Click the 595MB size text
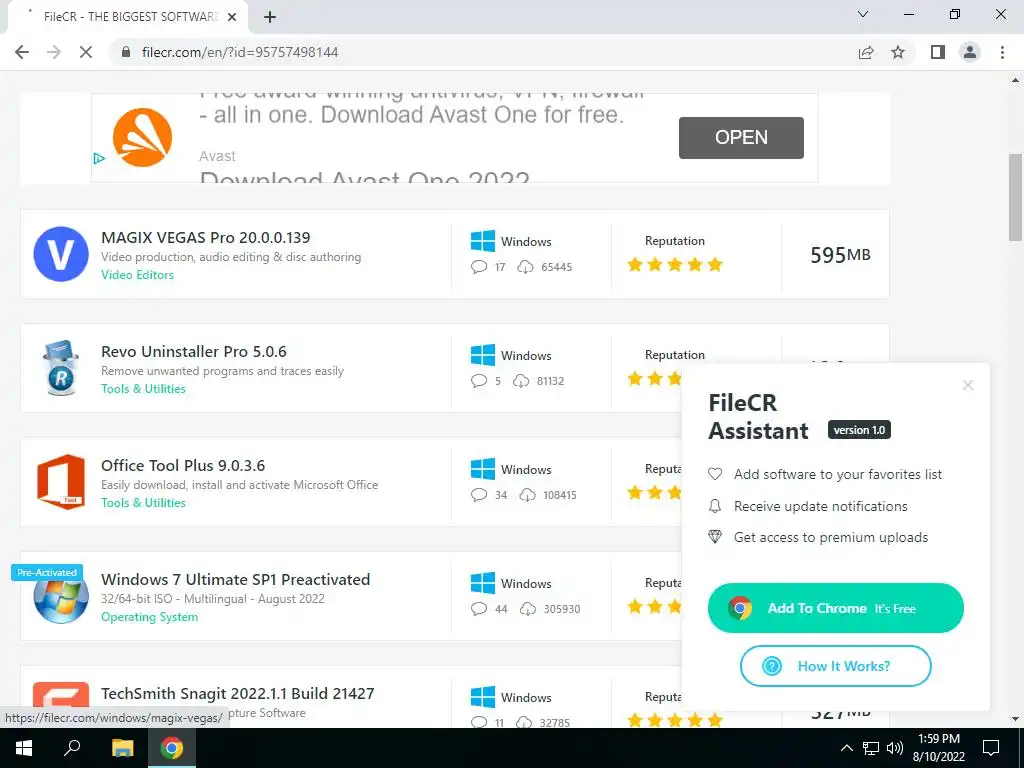Viewport: 1024px width, 768px height. [840, 255]
